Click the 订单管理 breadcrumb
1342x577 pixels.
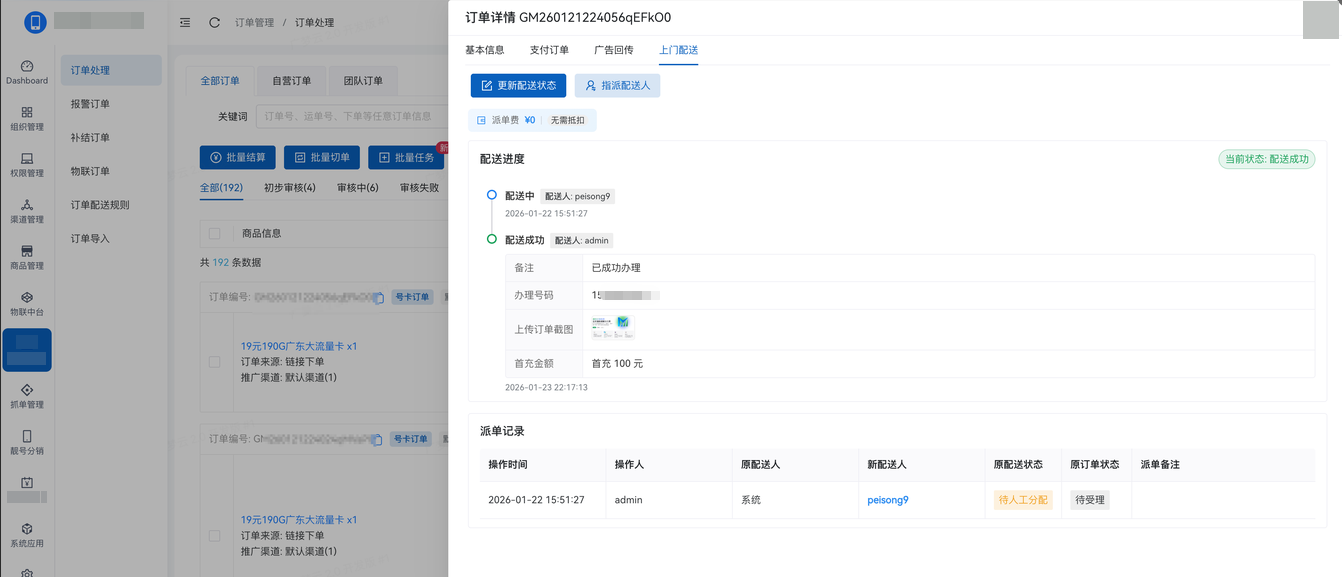click(x=254, y=22)
